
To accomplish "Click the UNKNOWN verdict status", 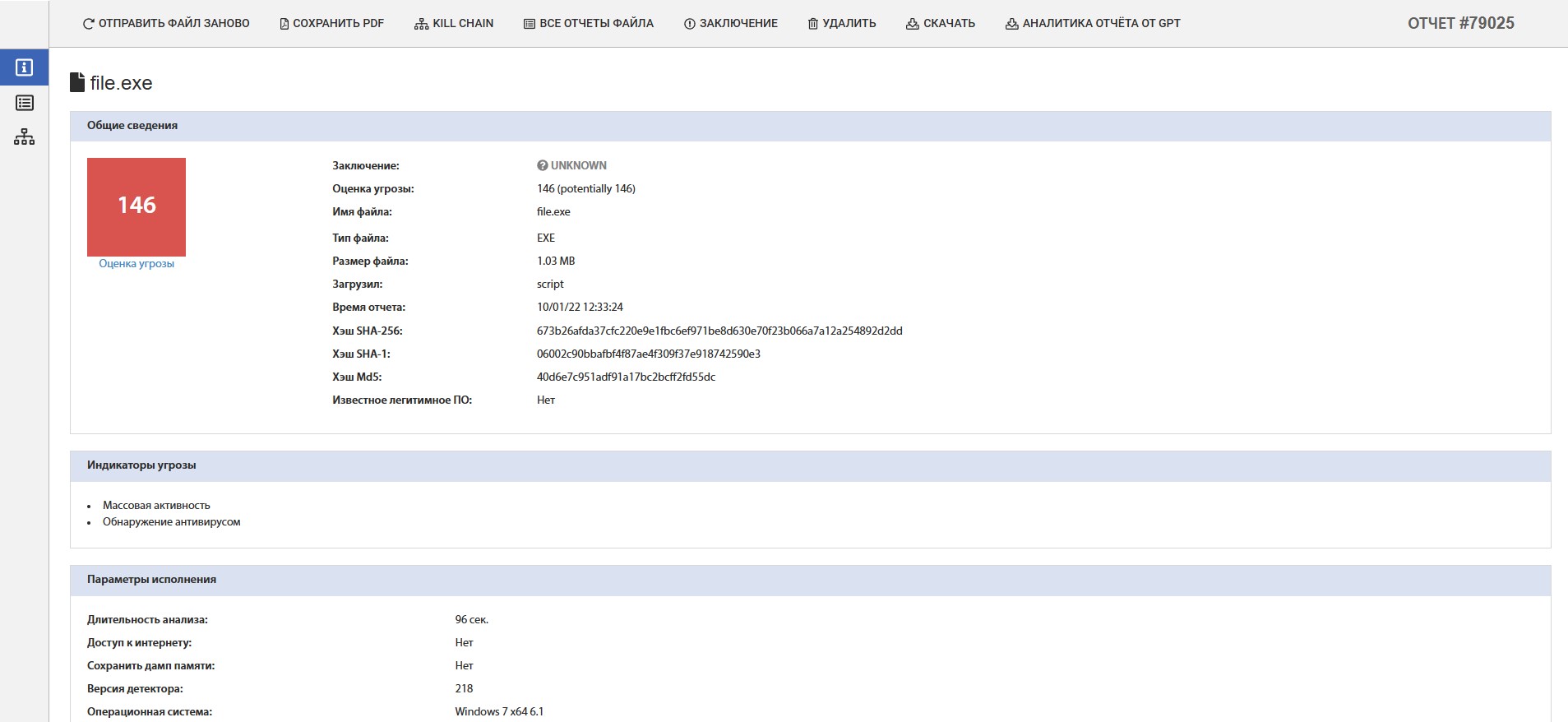I will (x=572, y=165).
